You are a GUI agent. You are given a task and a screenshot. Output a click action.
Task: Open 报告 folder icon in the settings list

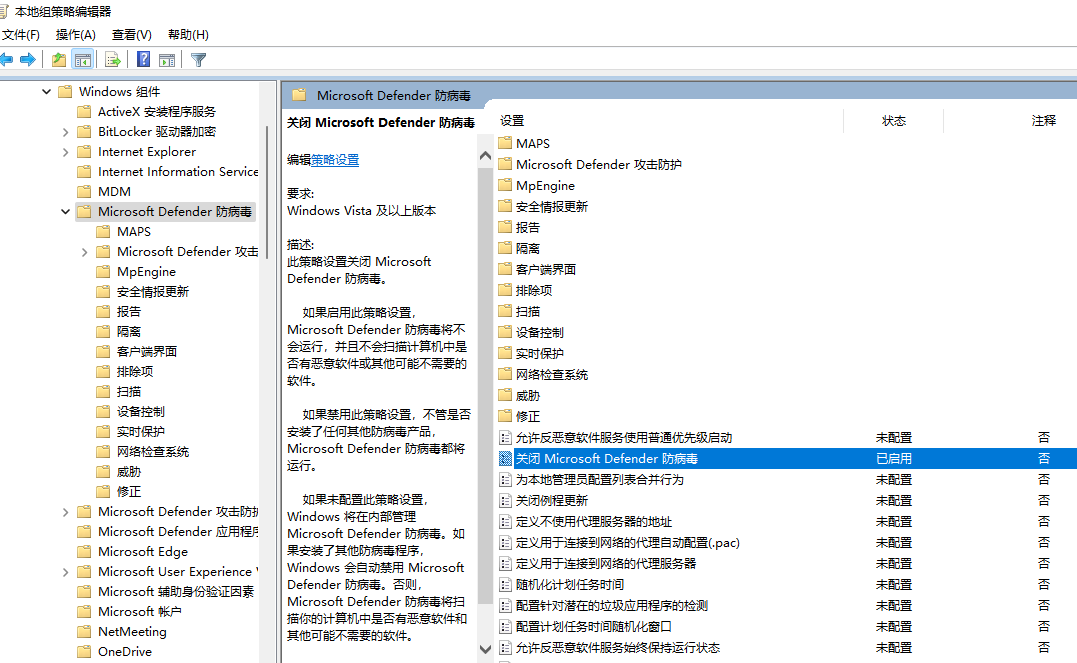click(505, 227)
